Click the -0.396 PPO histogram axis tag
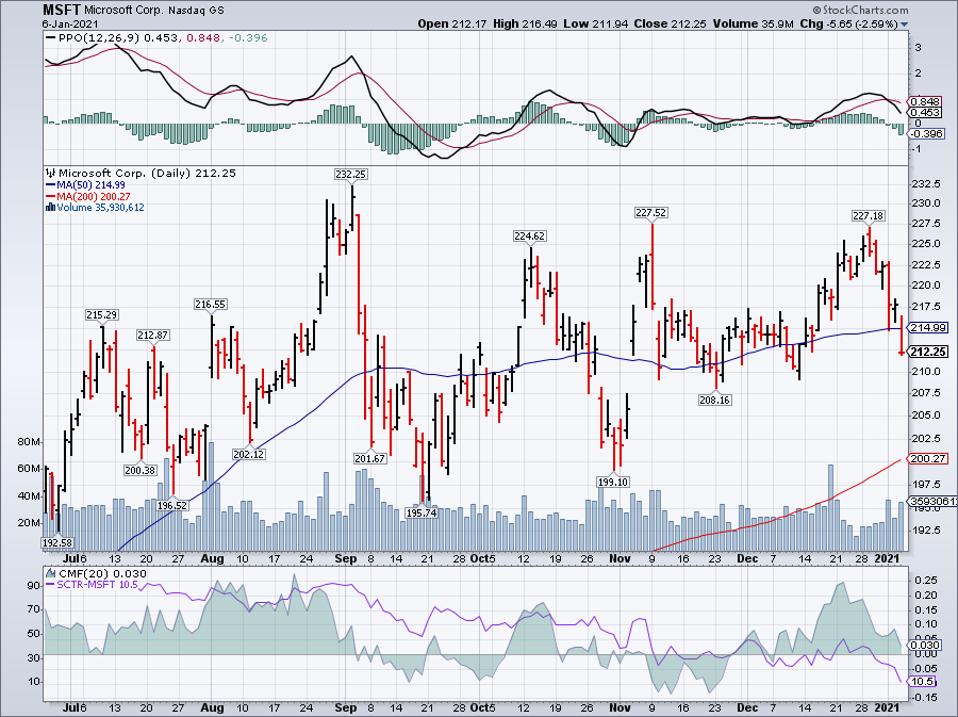The image size is (958, 717). (926, 134)
